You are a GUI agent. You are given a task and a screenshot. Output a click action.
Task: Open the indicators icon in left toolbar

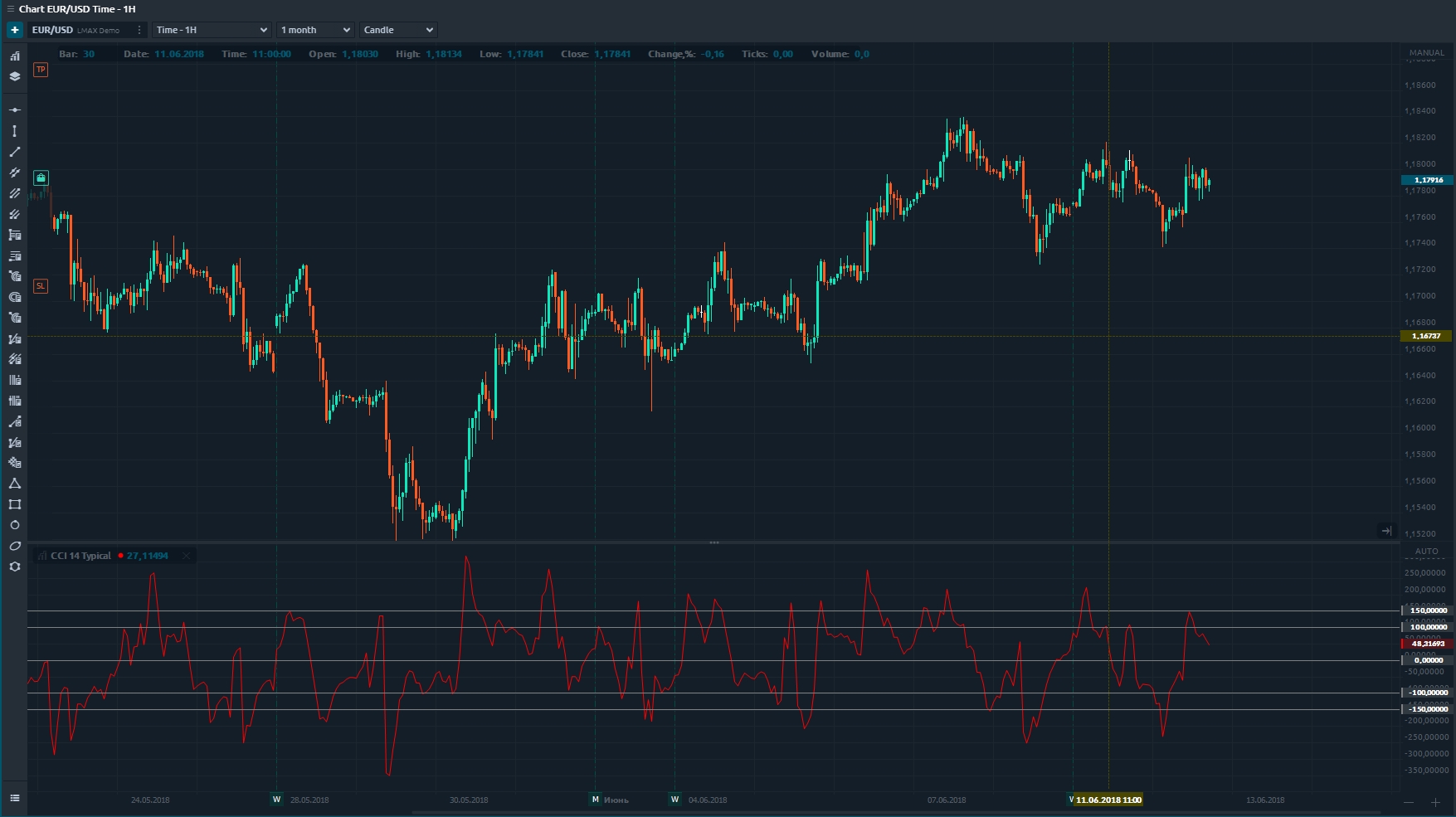click(x=15, y=56)
